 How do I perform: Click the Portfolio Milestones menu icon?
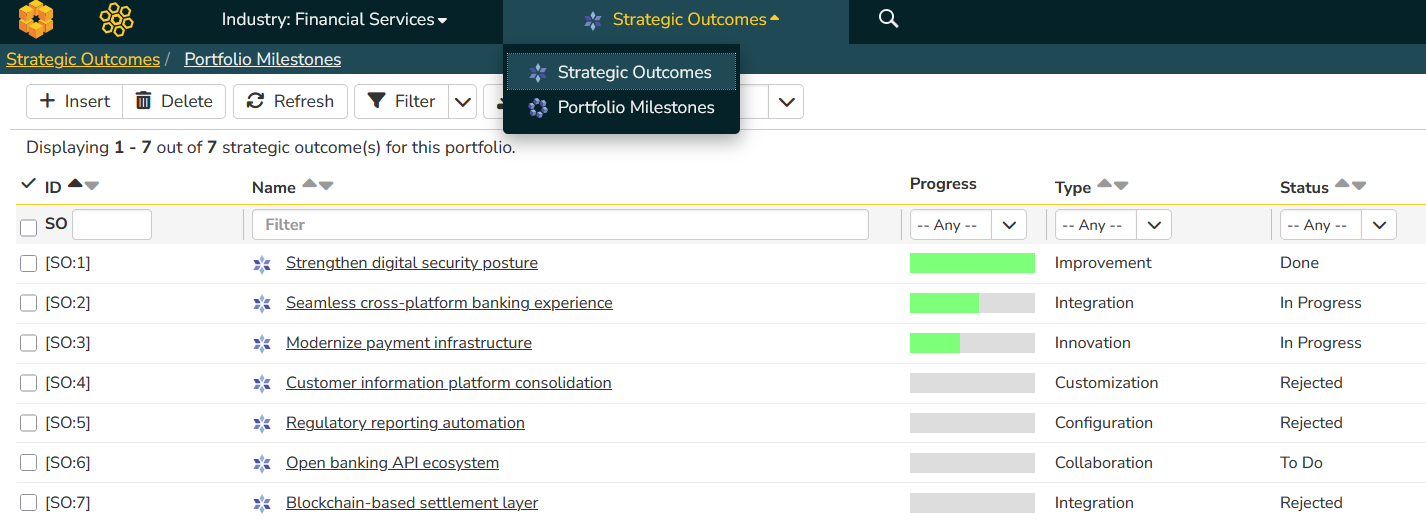pyautogui.click(x=538, y=107)
